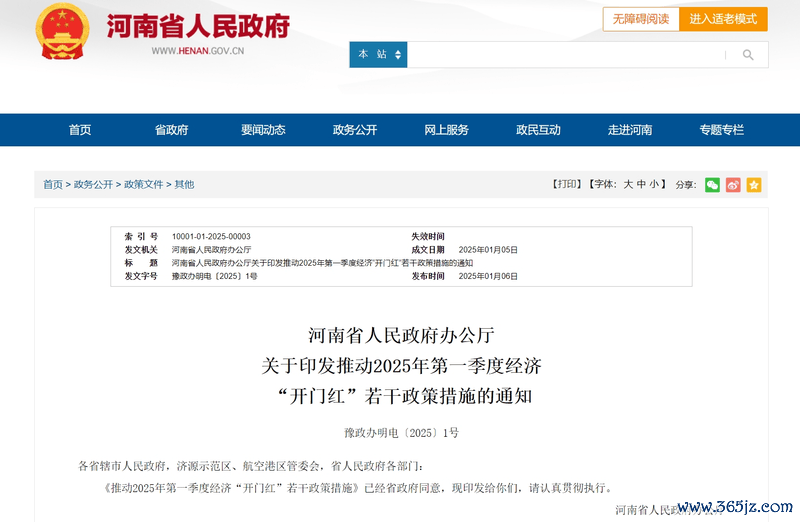Image resolution: width=800 pixels, height=522 pixels.
Task: Set font size to 大
Action: click(x=628, y=184)
